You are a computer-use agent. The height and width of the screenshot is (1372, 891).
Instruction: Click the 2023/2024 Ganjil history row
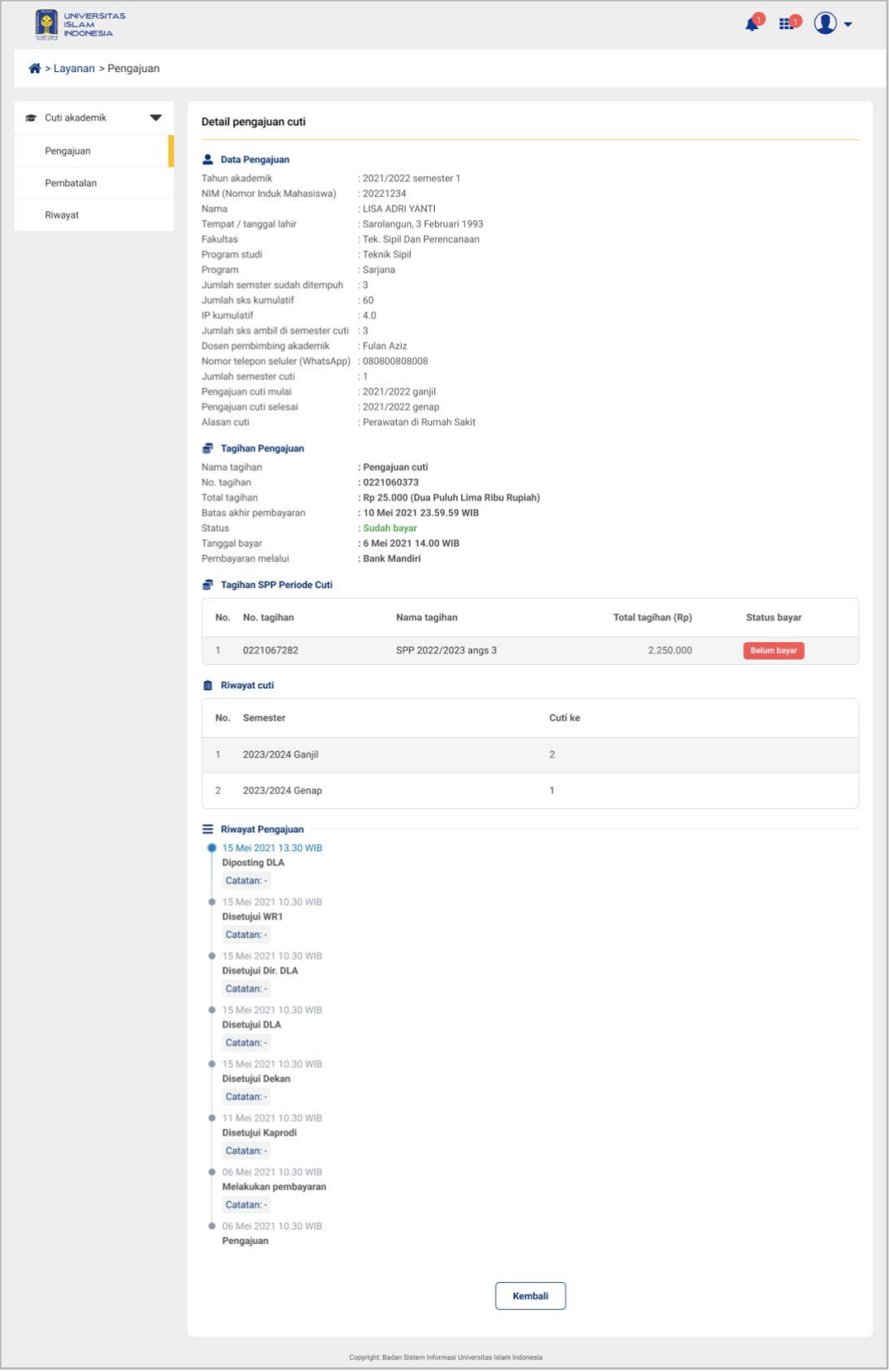coord(530,756)
